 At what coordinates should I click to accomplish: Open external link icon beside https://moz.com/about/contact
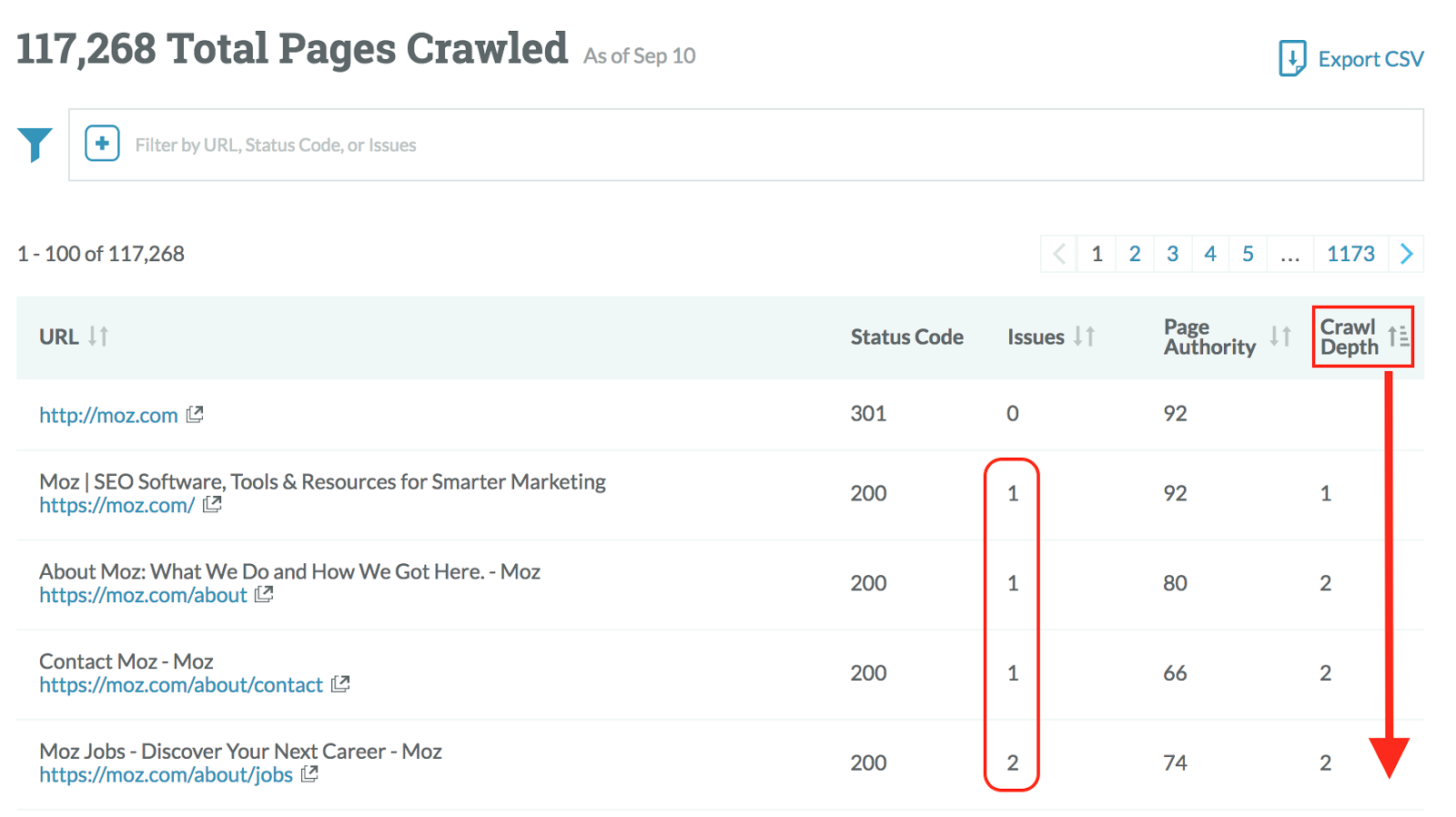coord(340,684)
